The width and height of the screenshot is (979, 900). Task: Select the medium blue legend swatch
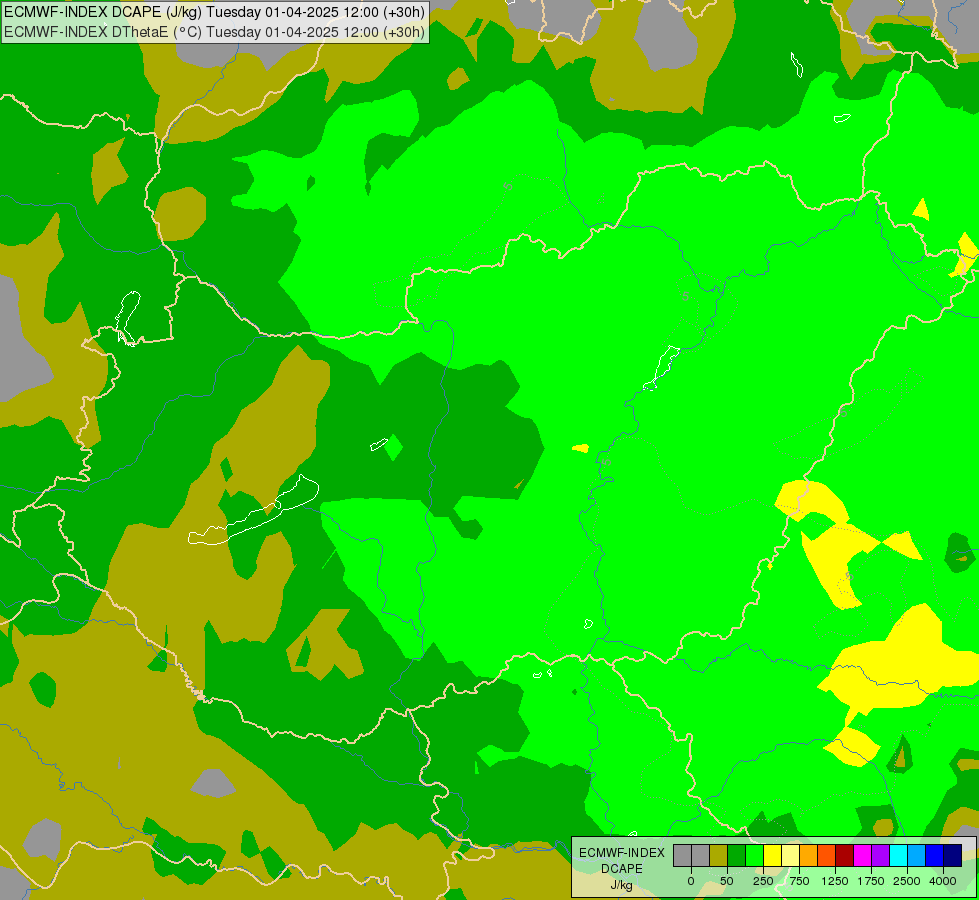[934, 855]
